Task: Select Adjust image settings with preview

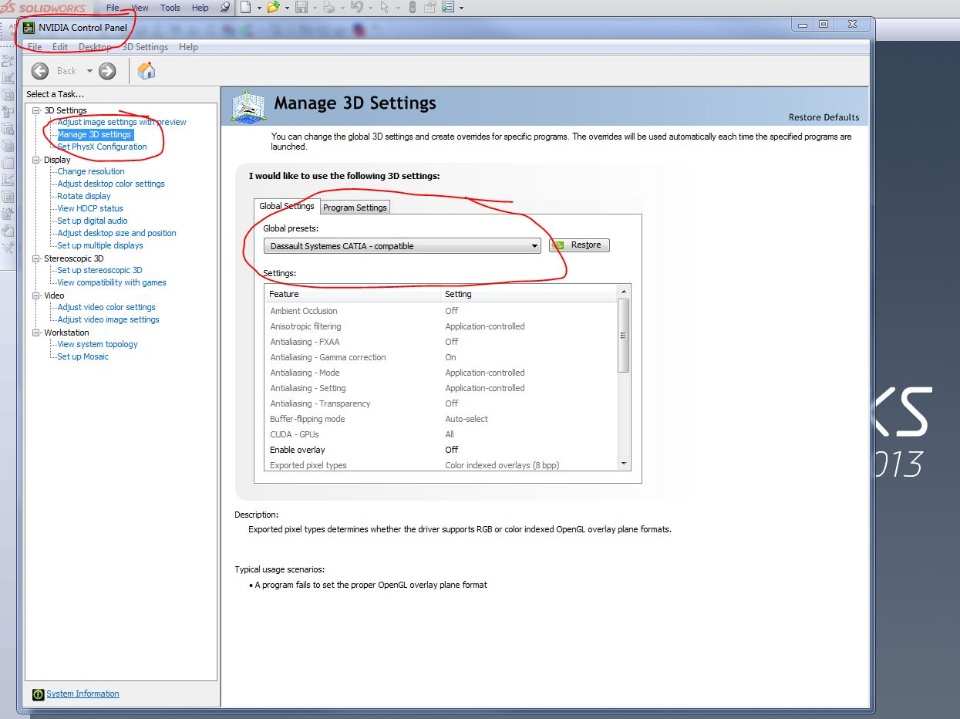Action: (122, 122)
